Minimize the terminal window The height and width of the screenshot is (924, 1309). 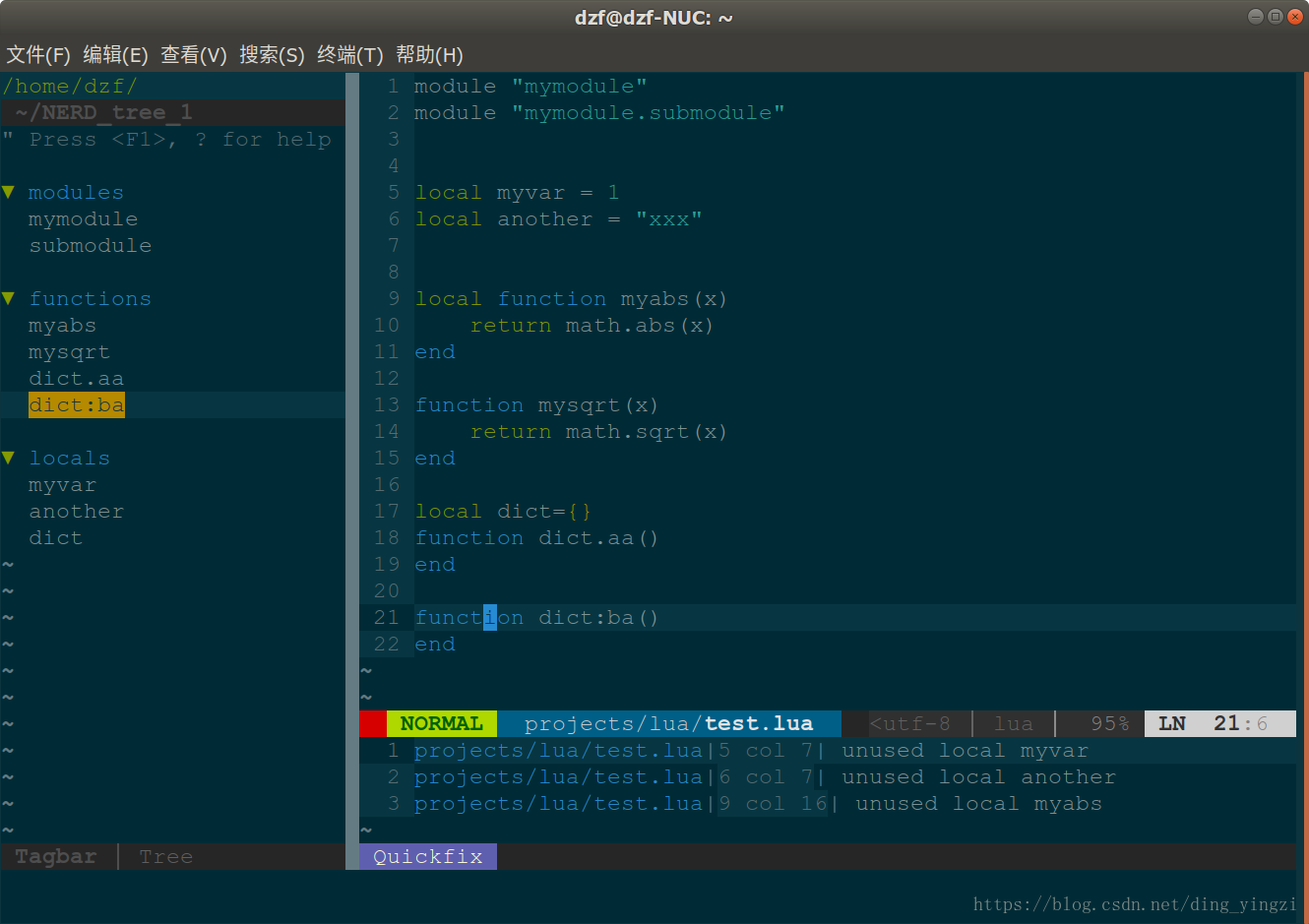[1256, 17]
